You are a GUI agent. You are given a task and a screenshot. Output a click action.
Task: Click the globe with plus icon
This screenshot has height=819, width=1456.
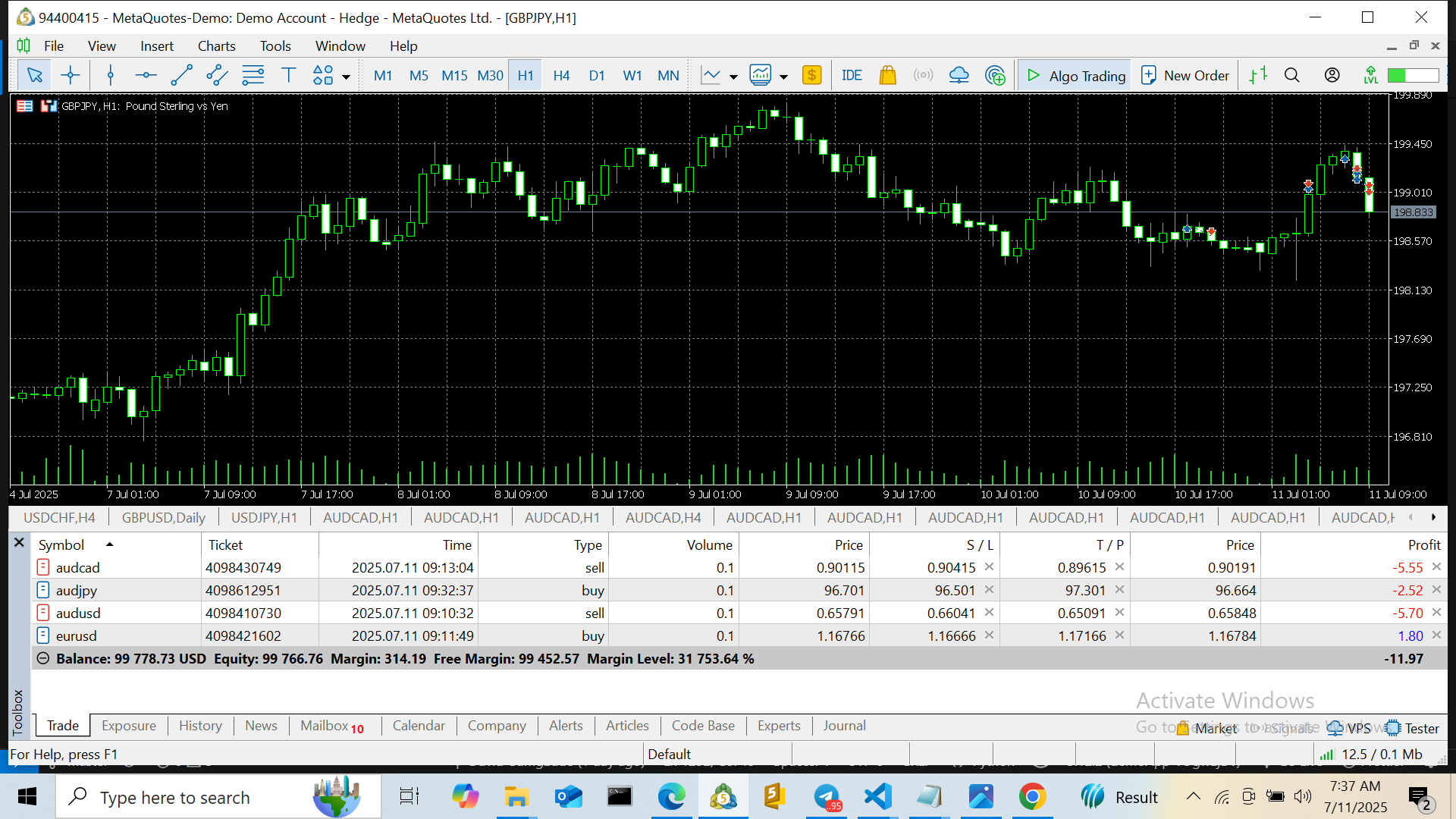(x=995, y=75)
